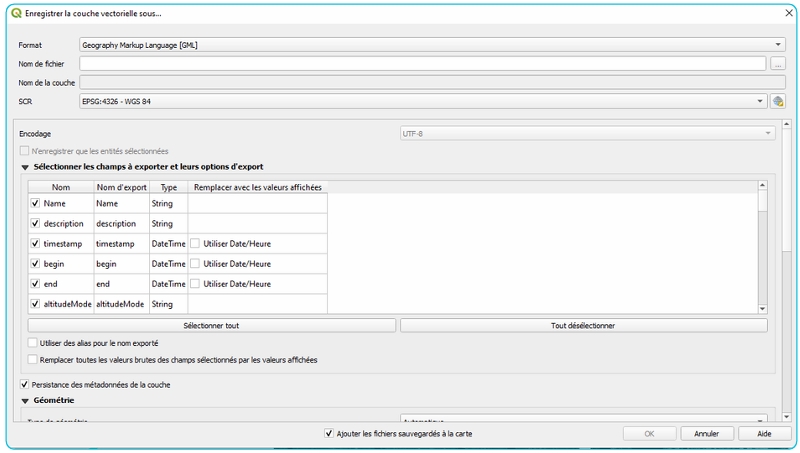Click the Nom de fichier input field
This screenshot has height=453, width=800.
[x=422, y=63]
